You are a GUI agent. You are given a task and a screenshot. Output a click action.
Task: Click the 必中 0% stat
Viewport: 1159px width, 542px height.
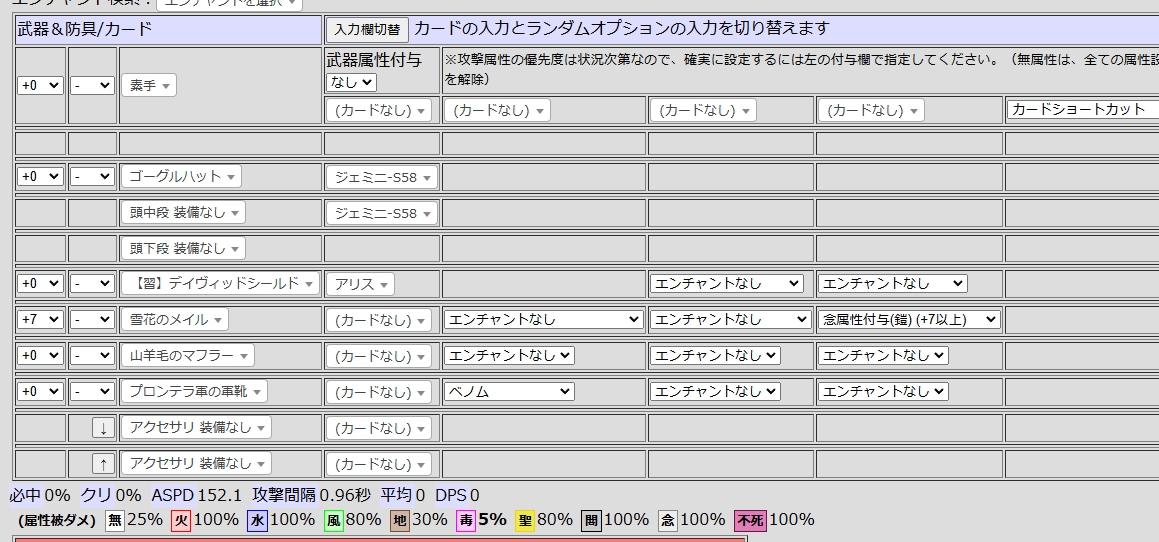click(x=39, y=495)
